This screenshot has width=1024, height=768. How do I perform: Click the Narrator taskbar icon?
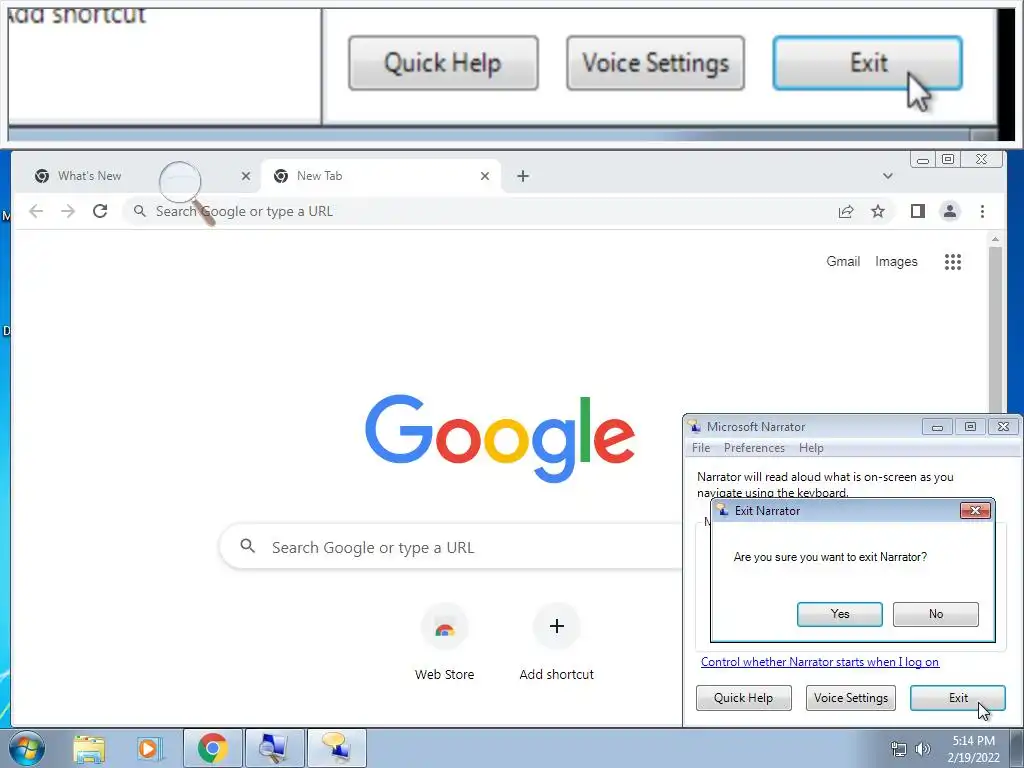pyautogui.click(x=336, y=748)
